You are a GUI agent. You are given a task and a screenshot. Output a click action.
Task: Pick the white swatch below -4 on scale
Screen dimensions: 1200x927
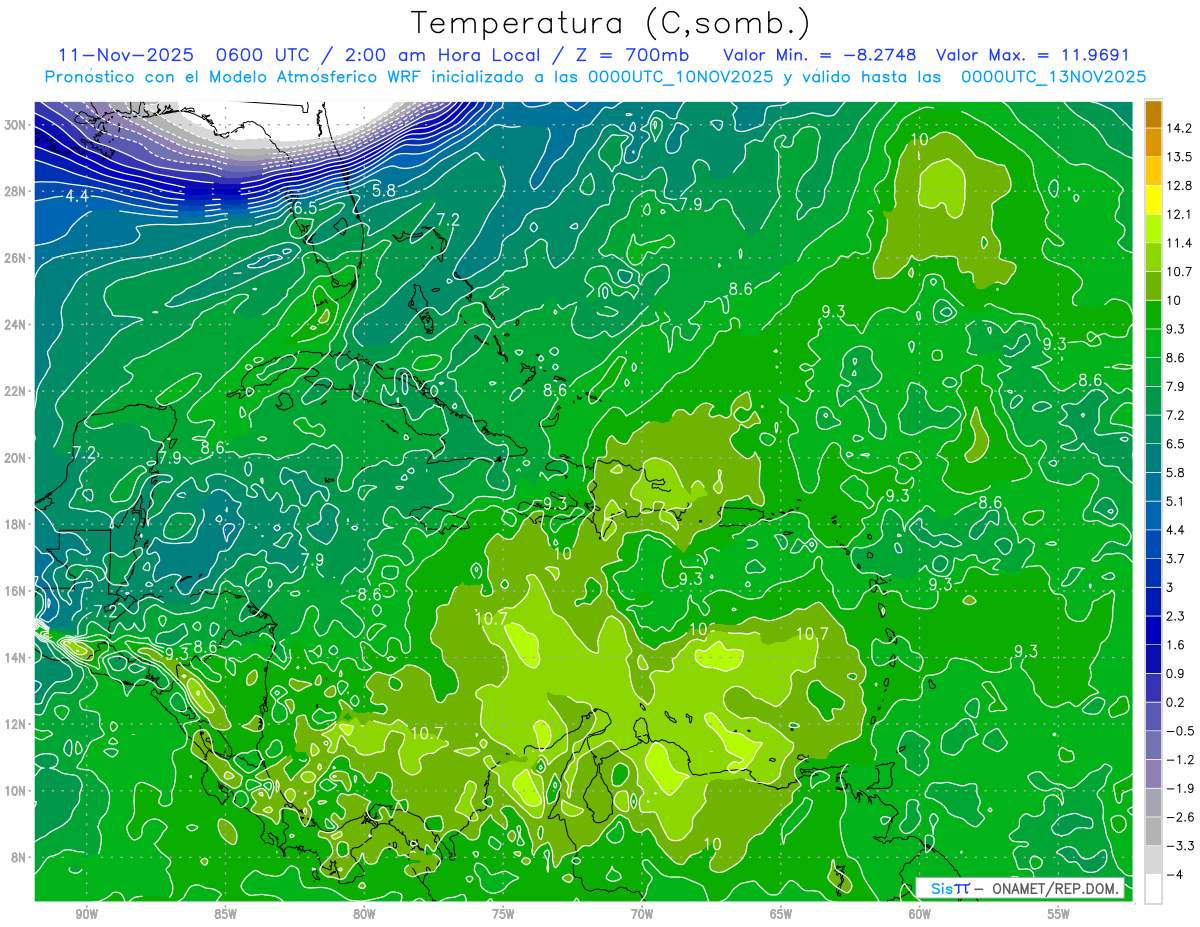pyautogui.click(x=1153, y=889)
